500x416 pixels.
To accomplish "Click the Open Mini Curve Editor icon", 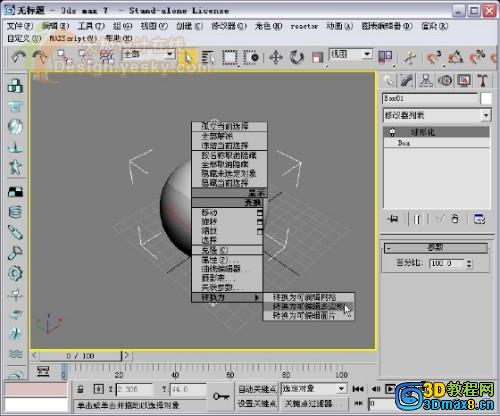I will click(x=43, y=371).
